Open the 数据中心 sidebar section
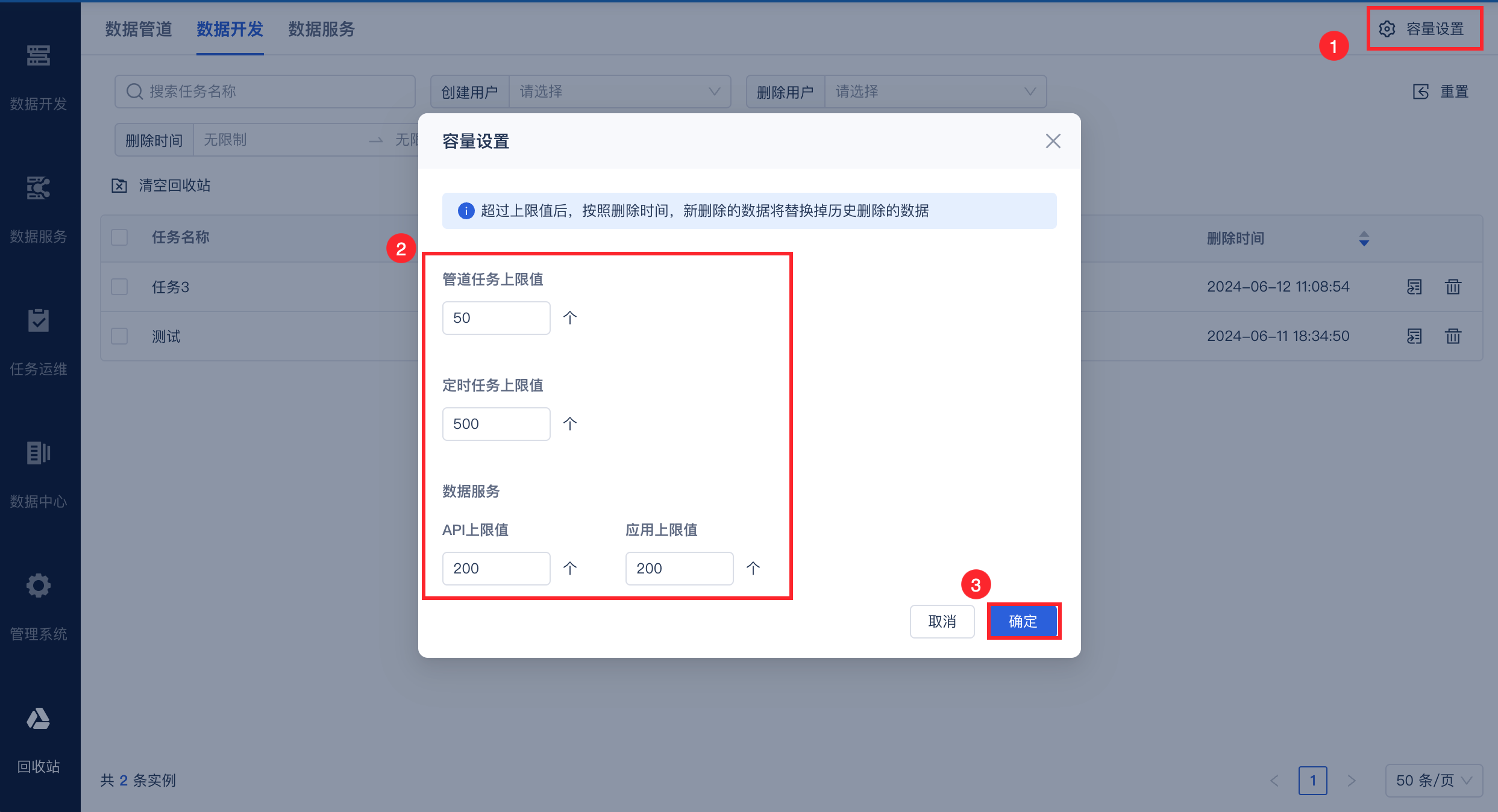The width and height of the screenshot is (1498, 812). pos(38,453)
